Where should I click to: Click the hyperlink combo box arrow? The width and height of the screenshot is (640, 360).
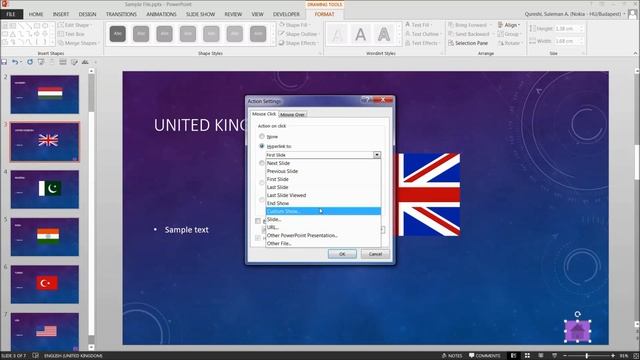point(377,155)
